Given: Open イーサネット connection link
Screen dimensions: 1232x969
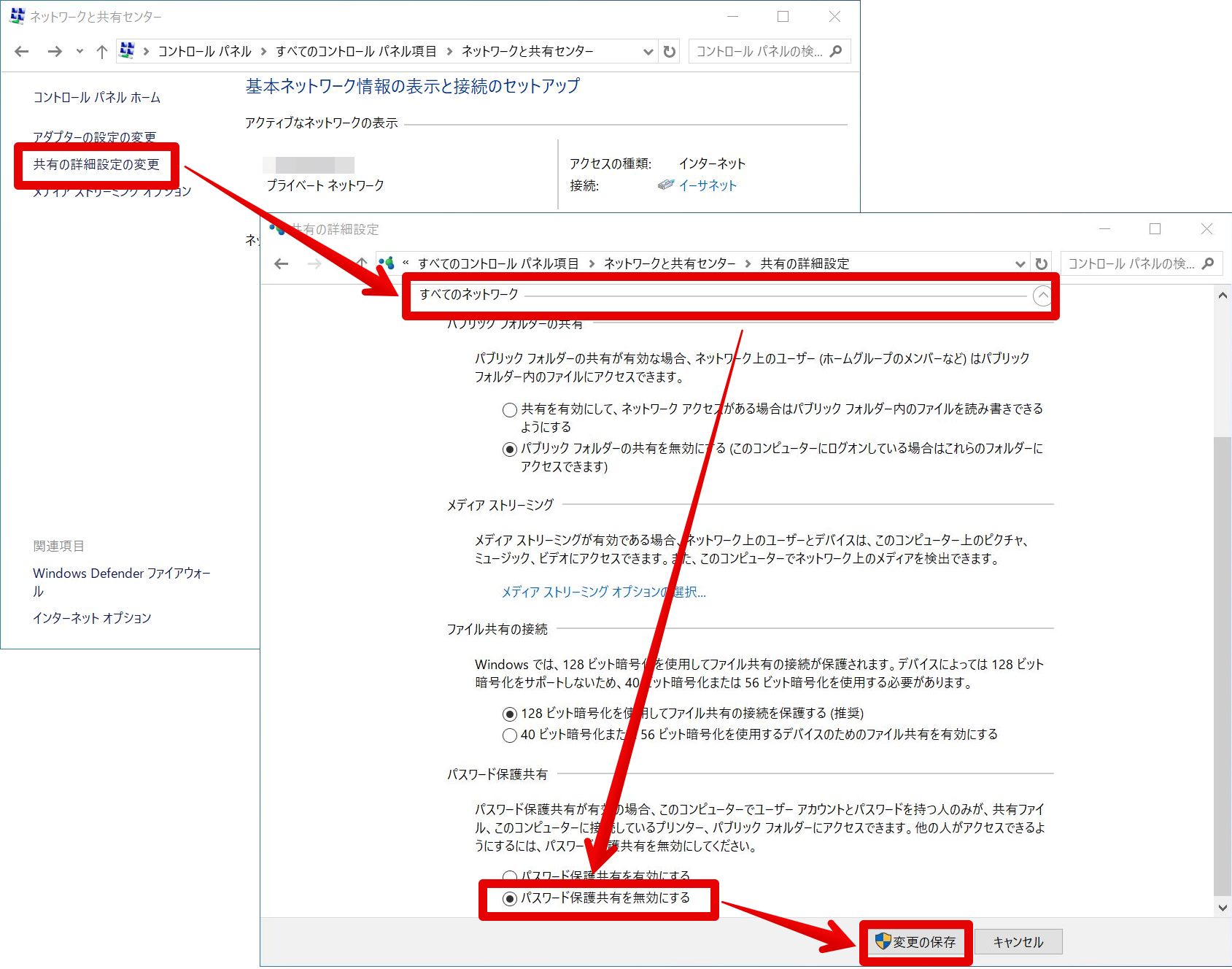Looking at the screenshot, I should [708, 185].
